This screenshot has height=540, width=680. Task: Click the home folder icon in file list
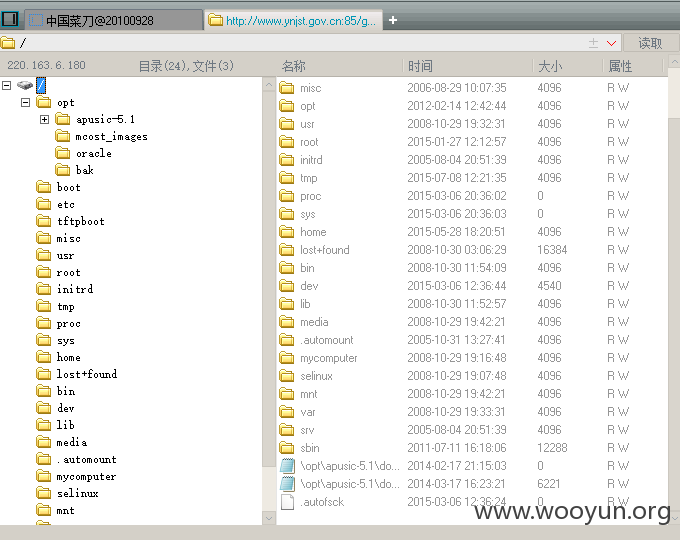[x=287, y=232]
